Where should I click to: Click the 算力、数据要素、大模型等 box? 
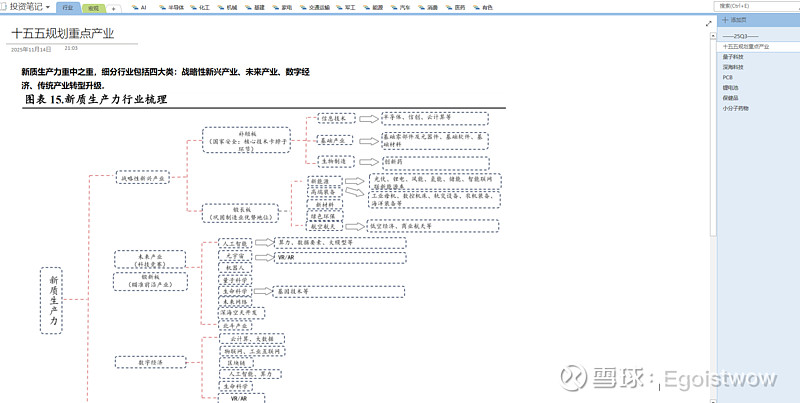coord(340,243)
